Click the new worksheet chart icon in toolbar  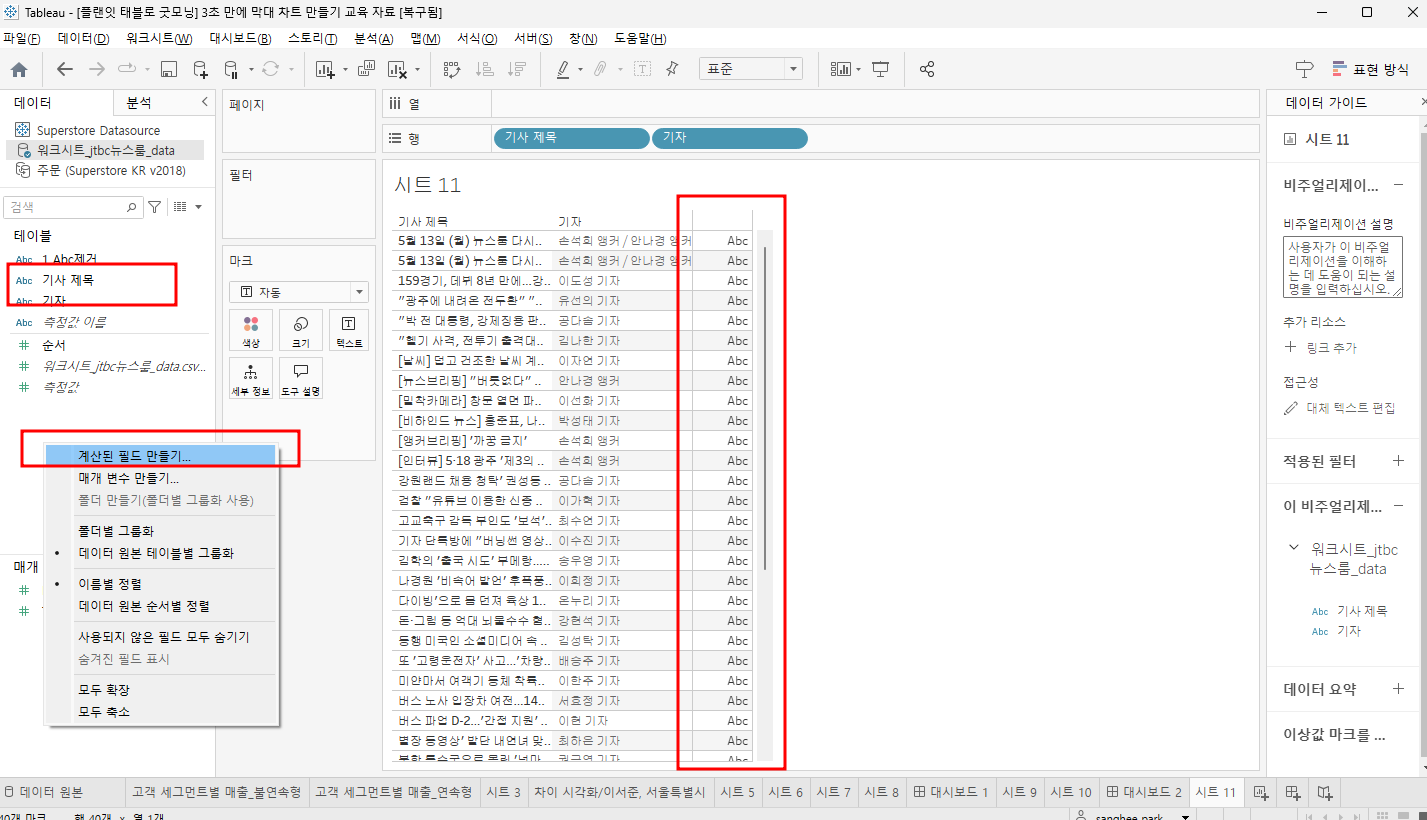tap(324, 69)
